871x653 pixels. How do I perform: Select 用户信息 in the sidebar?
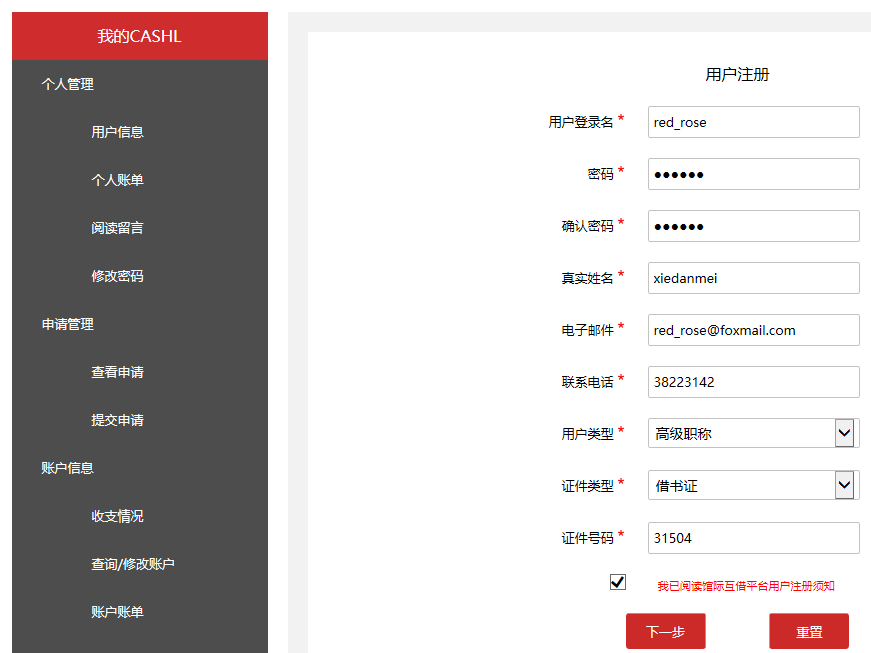[x=117, y=132]
